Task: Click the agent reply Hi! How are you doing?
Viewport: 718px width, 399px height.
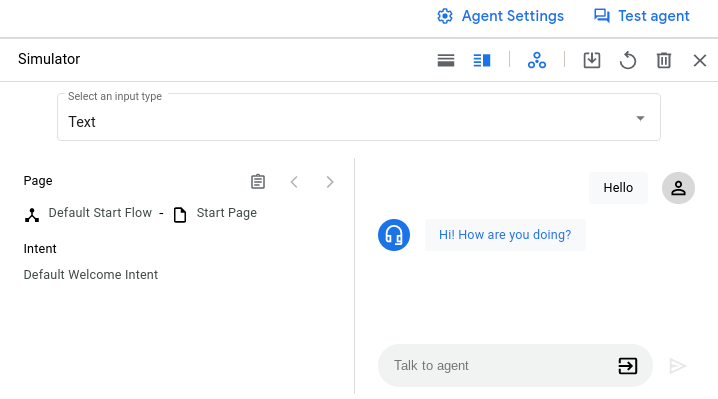Action: click(x=505, y=235)
